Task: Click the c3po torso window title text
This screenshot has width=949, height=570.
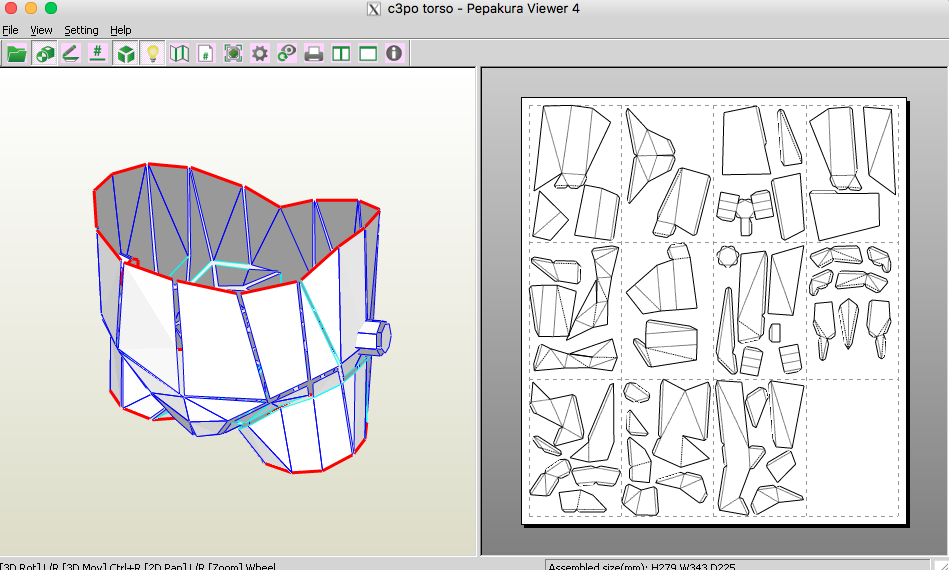Action: click(484, 8)
